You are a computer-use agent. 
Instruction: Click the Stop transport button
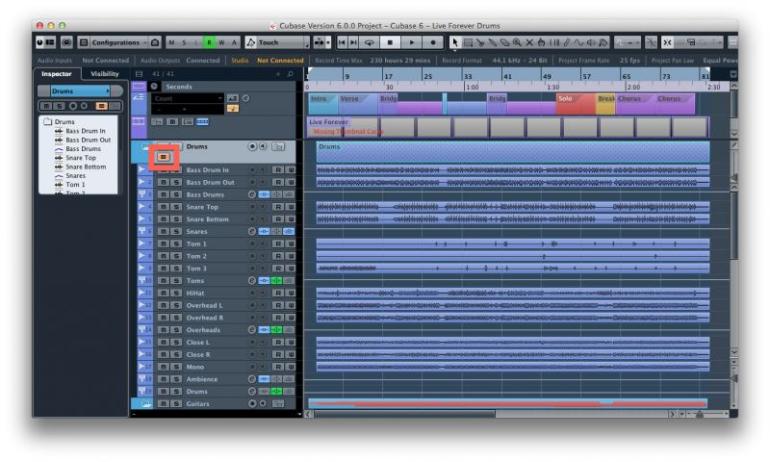point(390,43)
